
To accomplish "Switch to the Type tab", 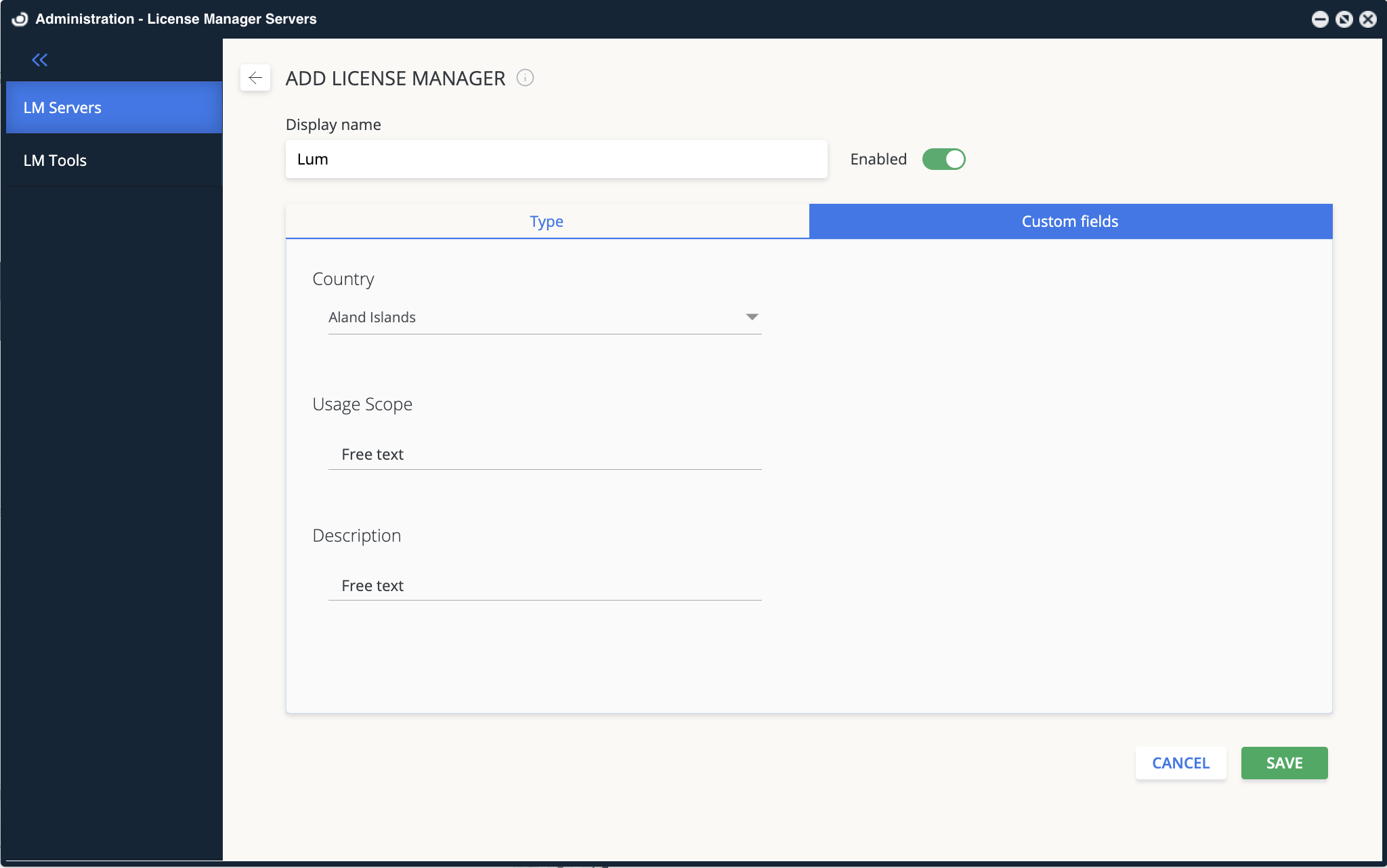I will coord(546,221).
